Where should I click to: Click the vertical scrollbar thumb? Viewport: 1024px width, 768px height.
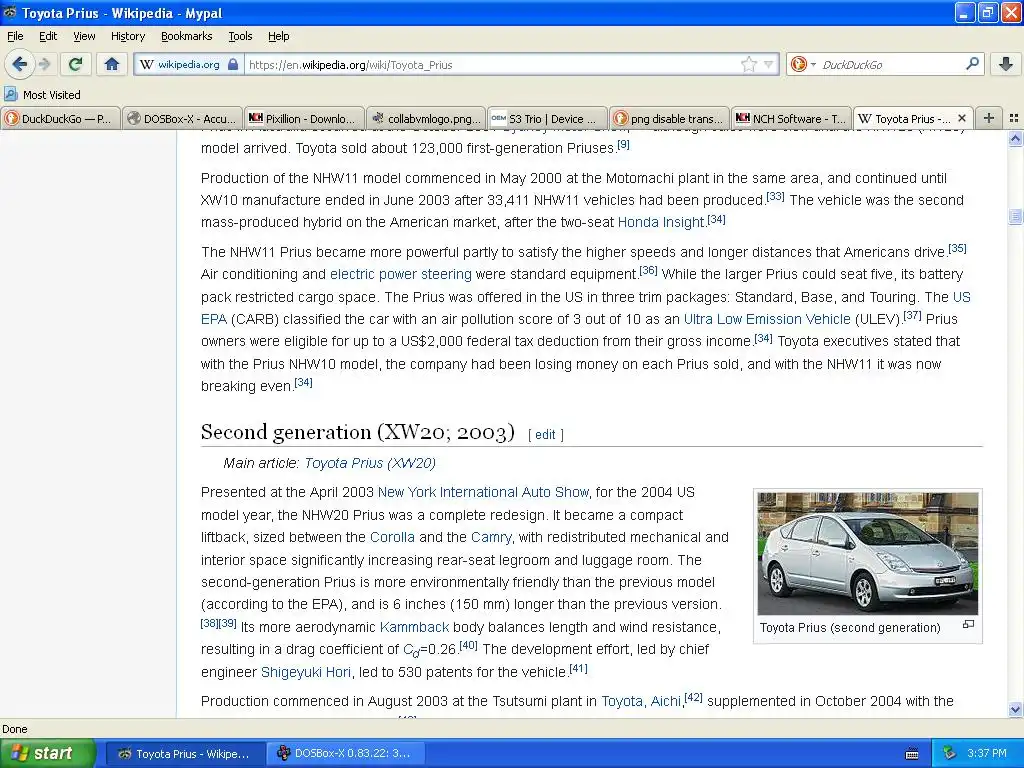(x=1015, y=216)
